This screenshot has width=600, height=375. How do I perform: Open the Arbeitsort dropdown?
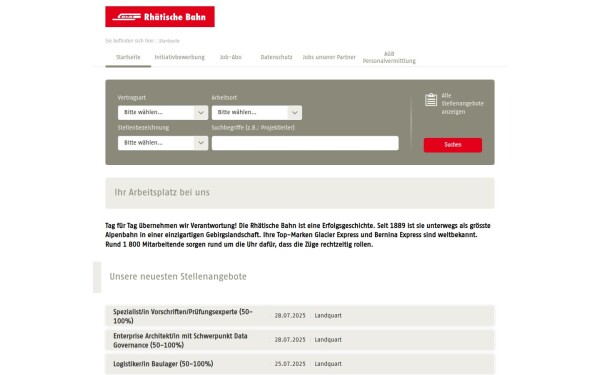point(257,112)
